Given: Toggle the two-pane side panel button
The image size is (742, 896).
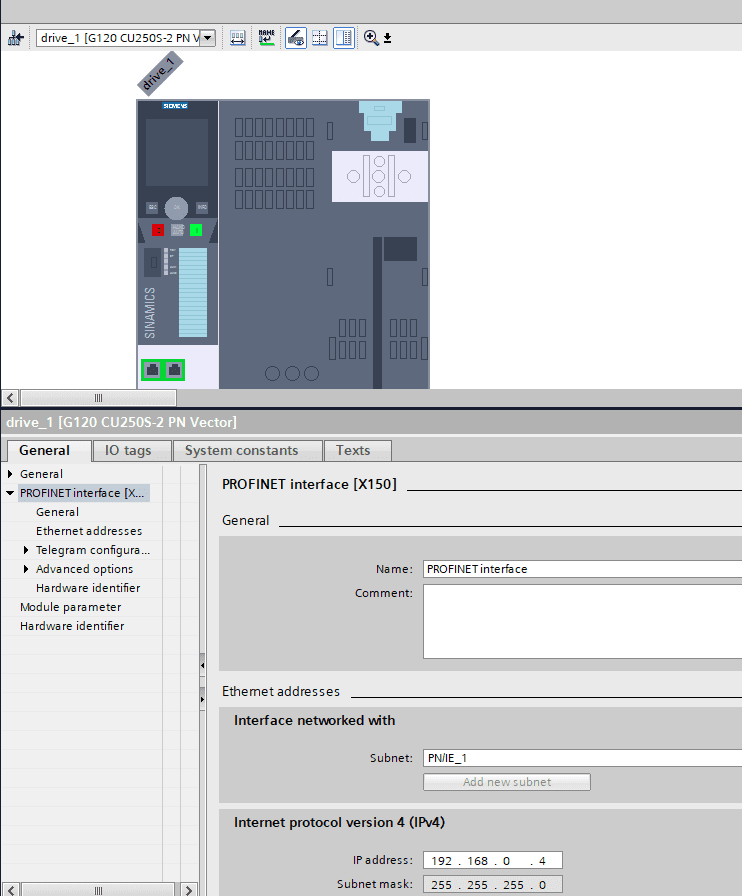Looking at the screenshot, I should click(344, 38).
